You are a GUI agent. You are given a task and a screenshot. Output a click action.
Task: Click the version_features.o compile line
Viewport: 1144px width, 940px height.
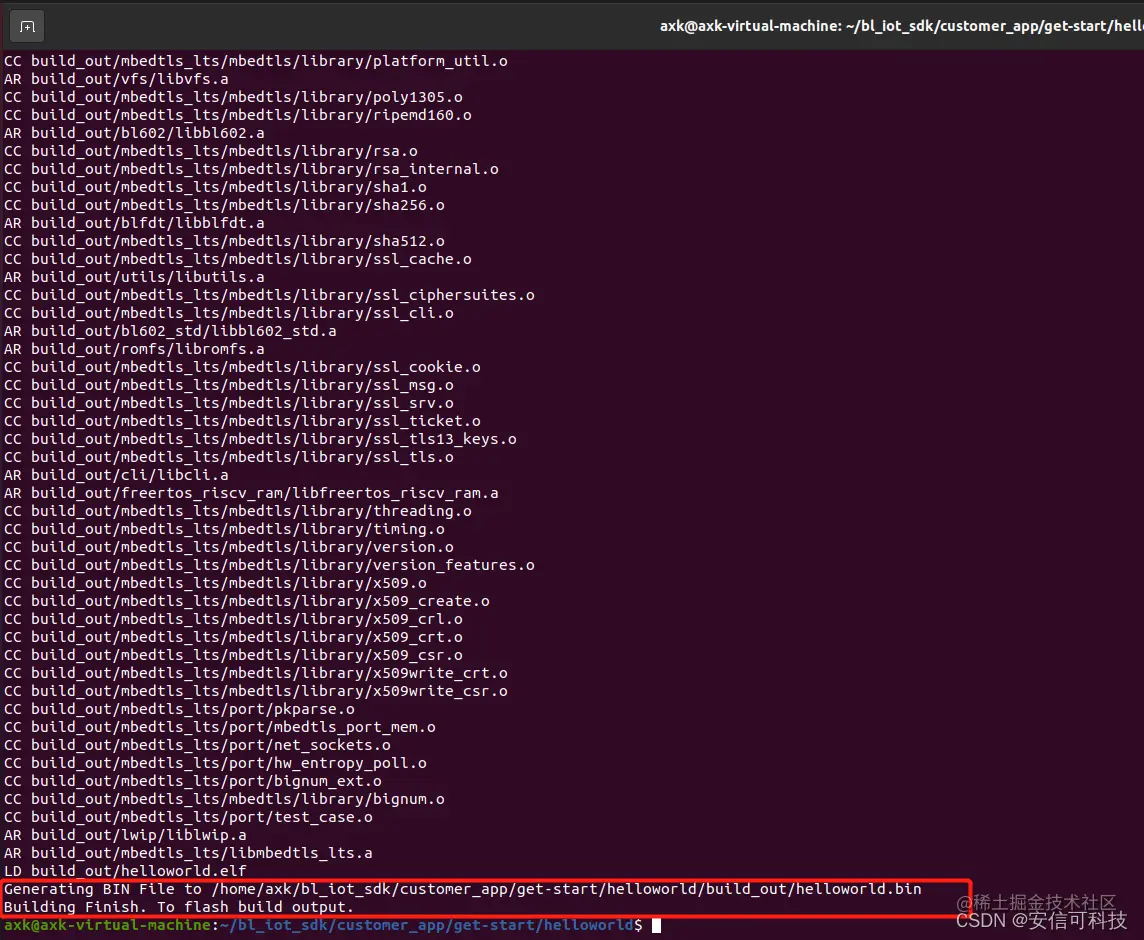pyautogui.click(x=269, y=565)
